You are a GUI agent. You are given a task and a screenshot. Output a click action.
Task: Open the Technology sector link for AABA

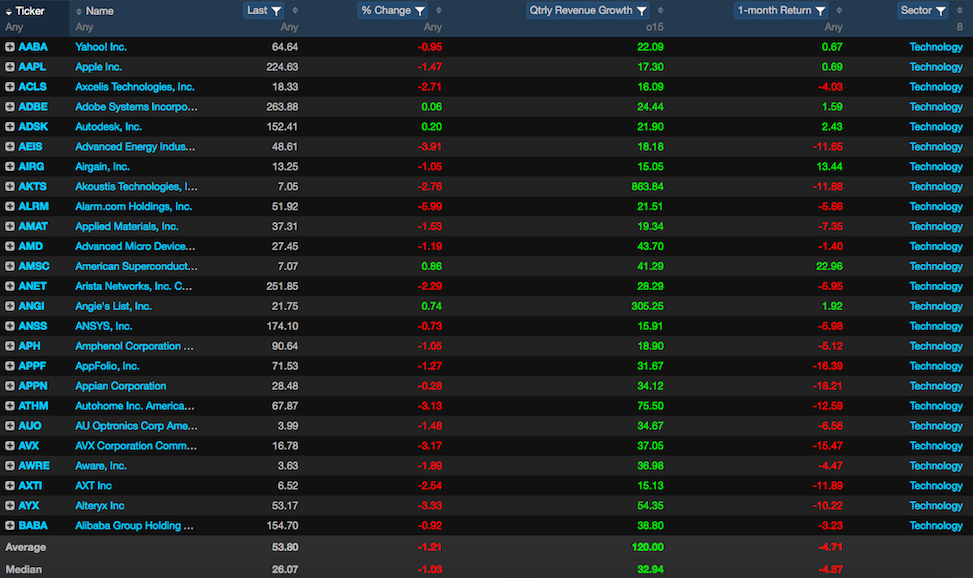[x=936, y=47]
